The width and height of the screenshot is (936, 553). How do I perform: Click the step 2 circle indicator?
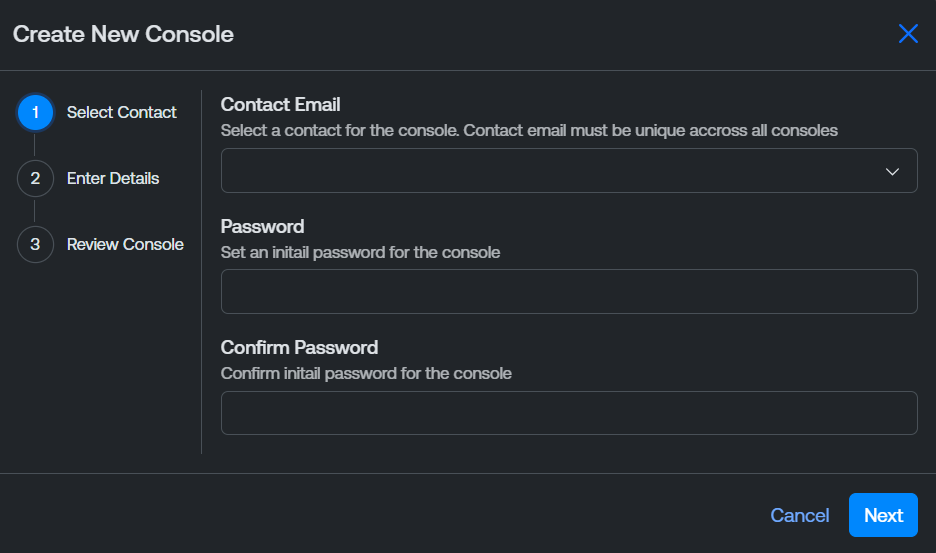[x=35, y=179]
